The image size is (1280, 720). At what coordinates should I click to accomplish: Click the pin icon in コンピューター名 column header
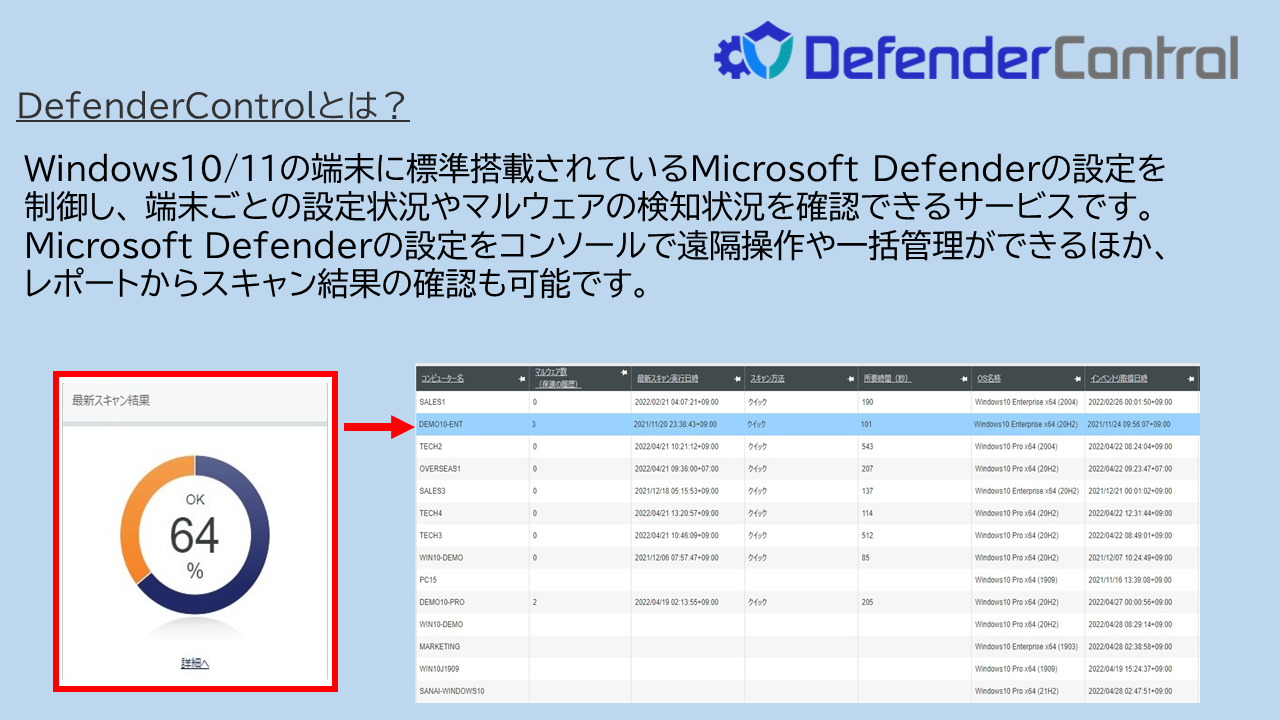tap(521, 379)
